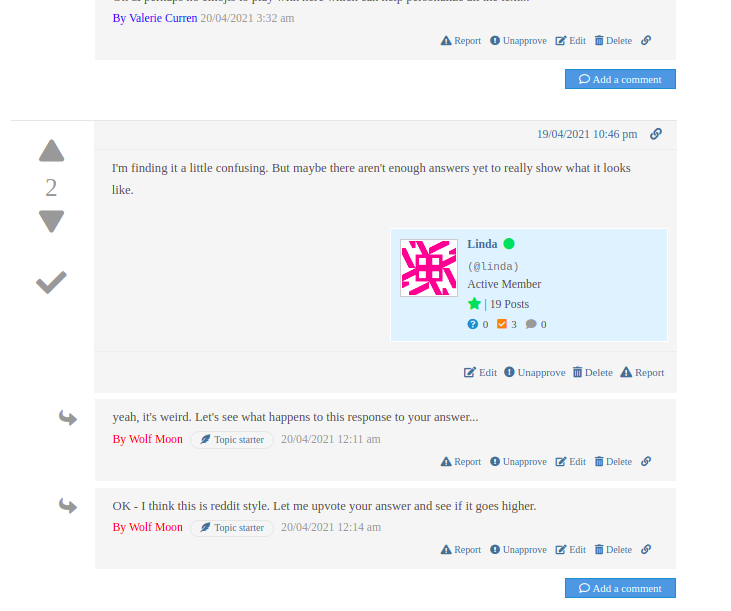Unapprove the 12:11 am Wolf Moon comment
Viewport: 731px width, 611px height.
point(518,461)
